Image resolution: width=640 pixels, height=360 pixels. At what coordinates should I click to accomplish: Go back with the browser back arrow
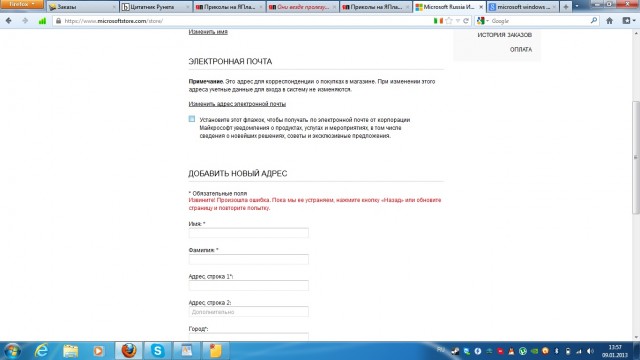[x=9, y=21]
